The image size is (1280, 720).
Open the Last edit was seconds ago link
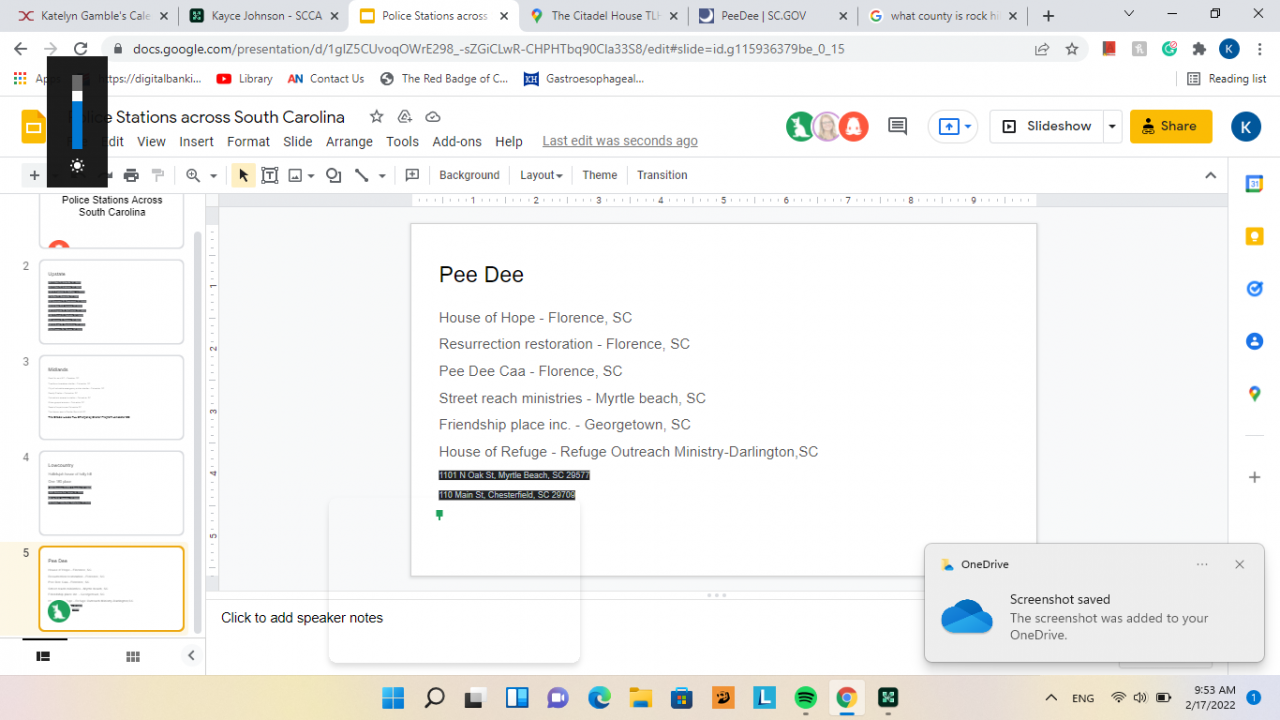pyautogui.click(x=620, y=142)
